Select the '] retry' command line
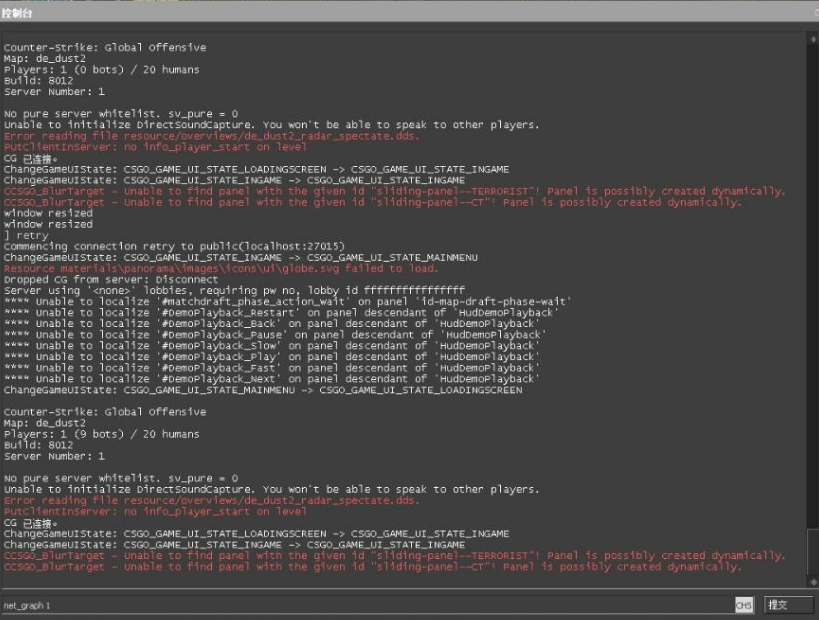The height and width of the screenshot is (620, 819). [x=26, y=236]
